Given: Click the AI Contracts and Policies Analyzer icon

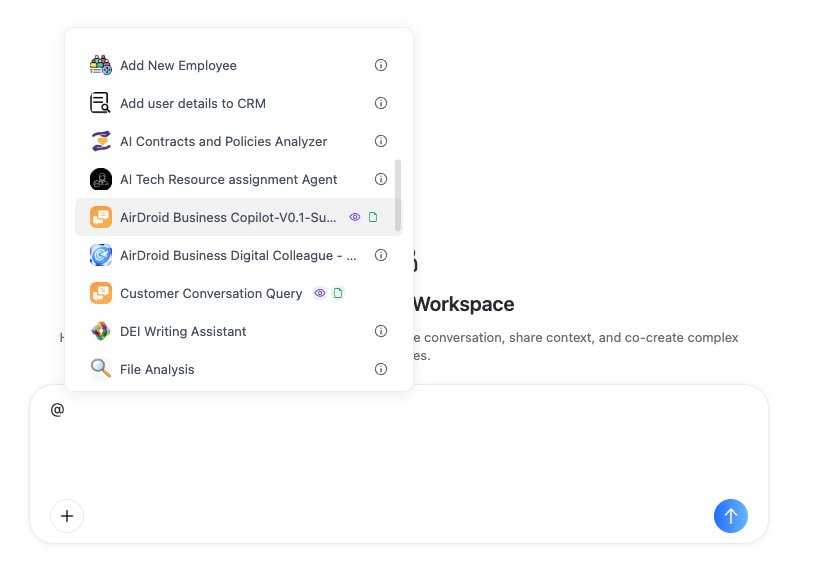Looking at the screenshot, I should (101, 141).
